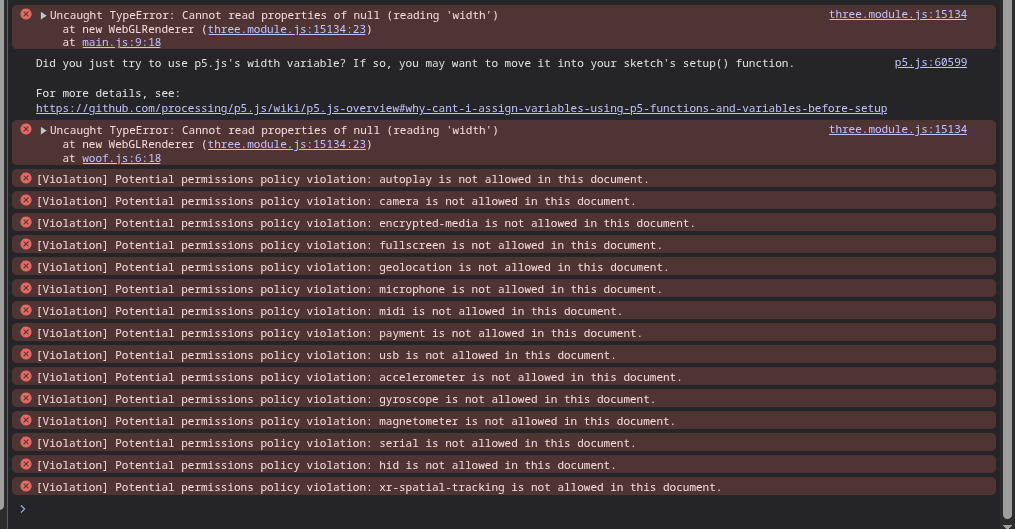Open the GitHub p5.js wiki overview link
The height and width of the screenshot is (529, 1015).
[x=461, y=108]
